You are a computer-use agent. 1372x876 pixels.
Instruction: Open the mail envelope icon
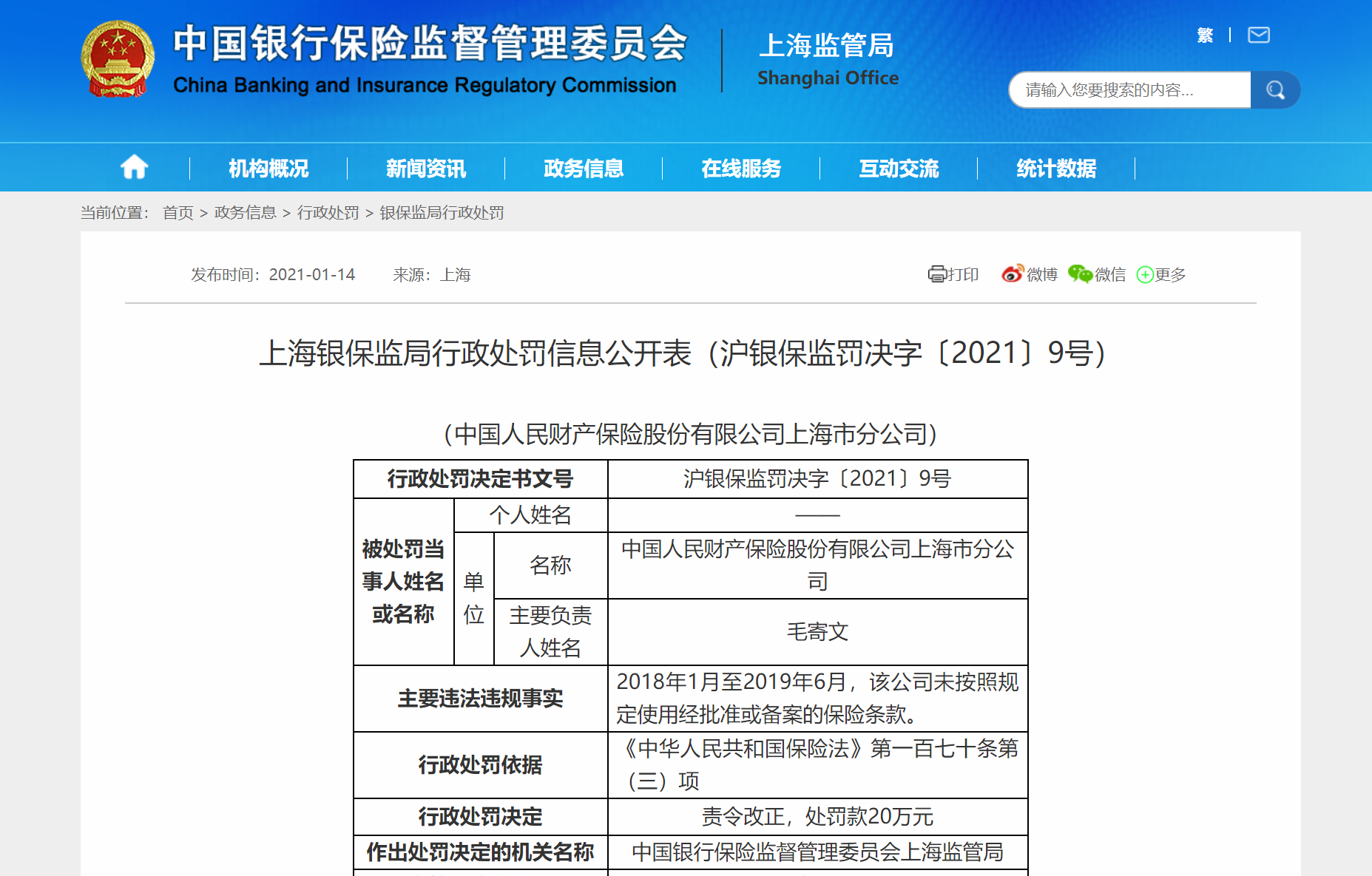click(1259, 35)
